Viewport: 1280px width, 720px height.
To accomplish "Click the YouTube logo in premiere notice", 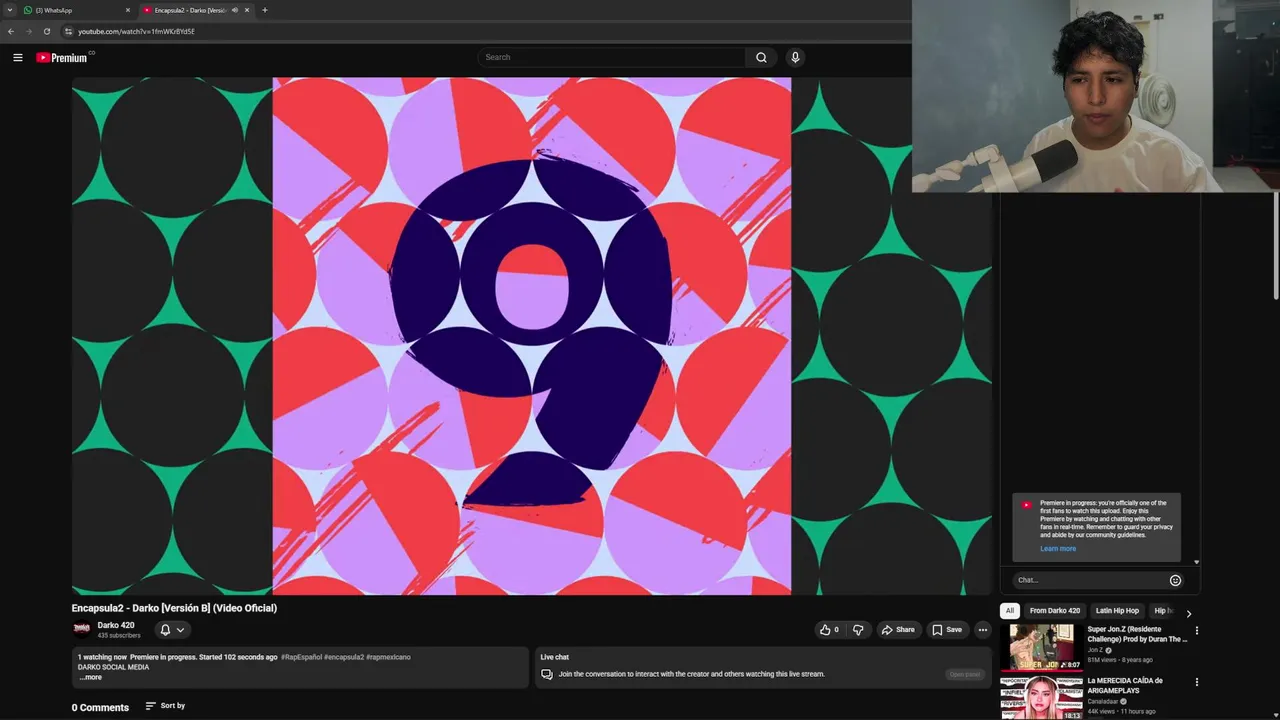I will (x=1026, y=505).
